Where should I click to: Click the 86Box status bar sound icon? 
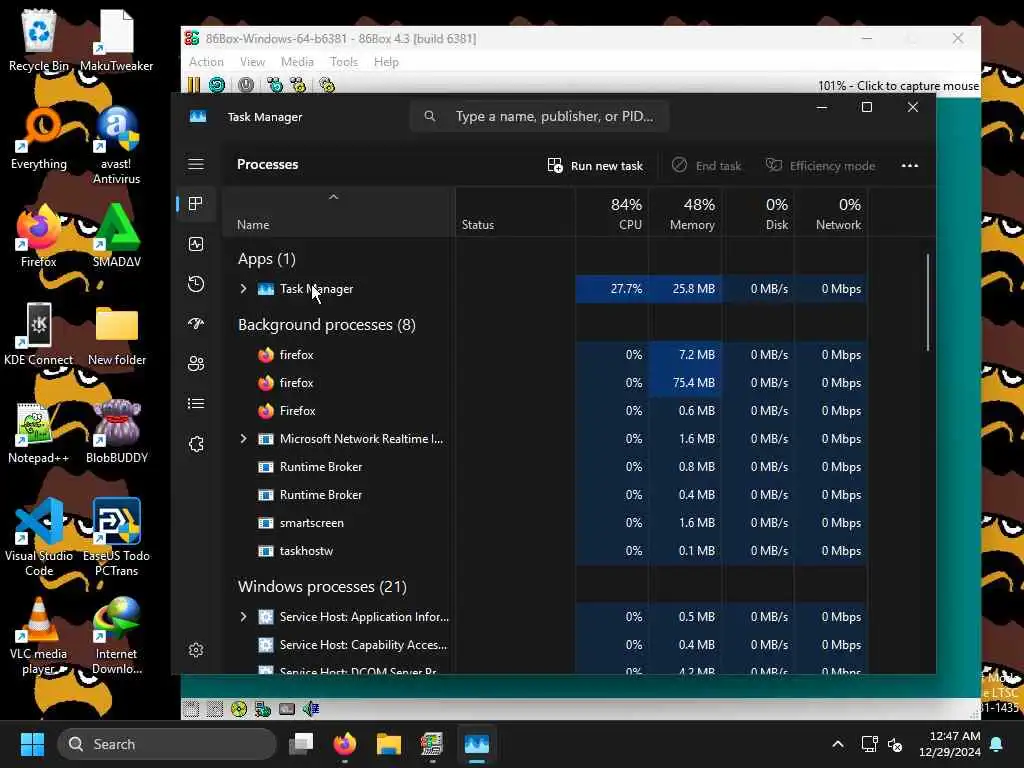311,709
